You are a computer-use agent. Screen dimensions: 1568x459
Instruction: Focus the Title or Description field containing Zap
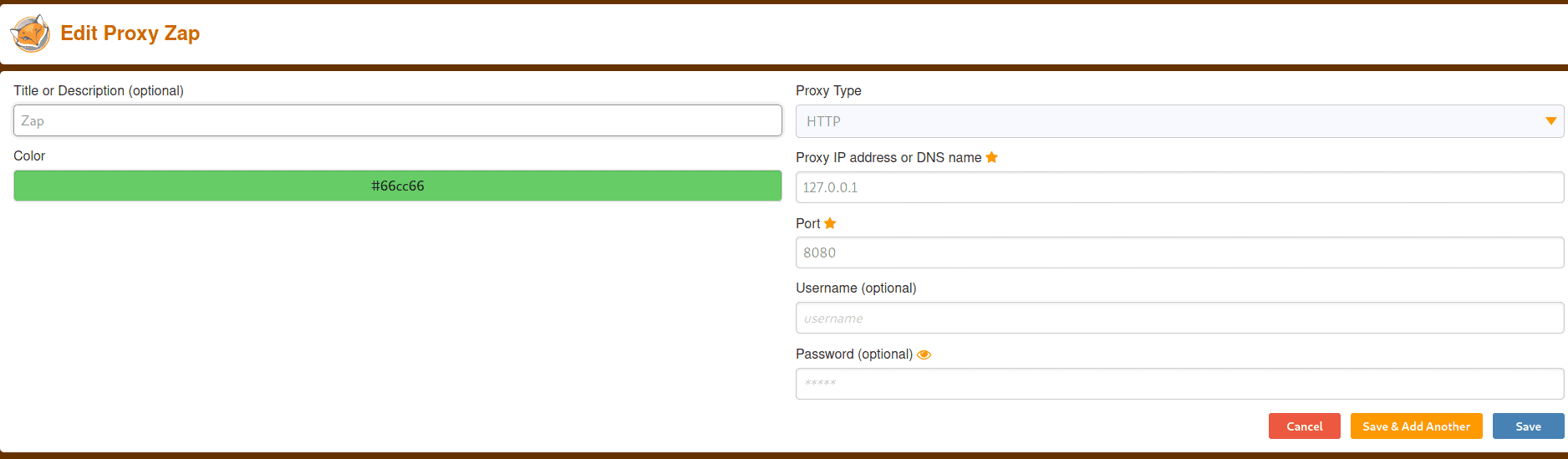398,120
